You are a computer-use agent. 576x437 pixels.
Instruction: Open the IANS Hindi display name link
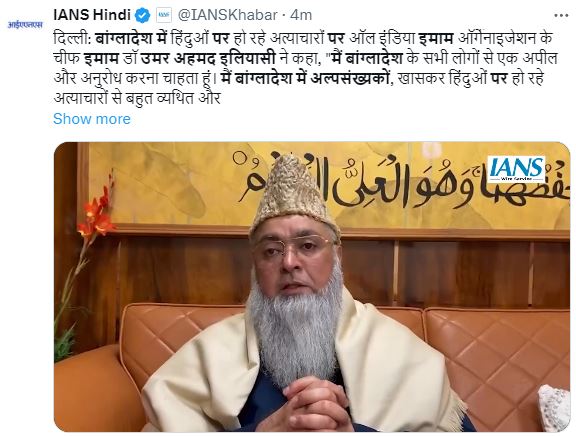92,15
